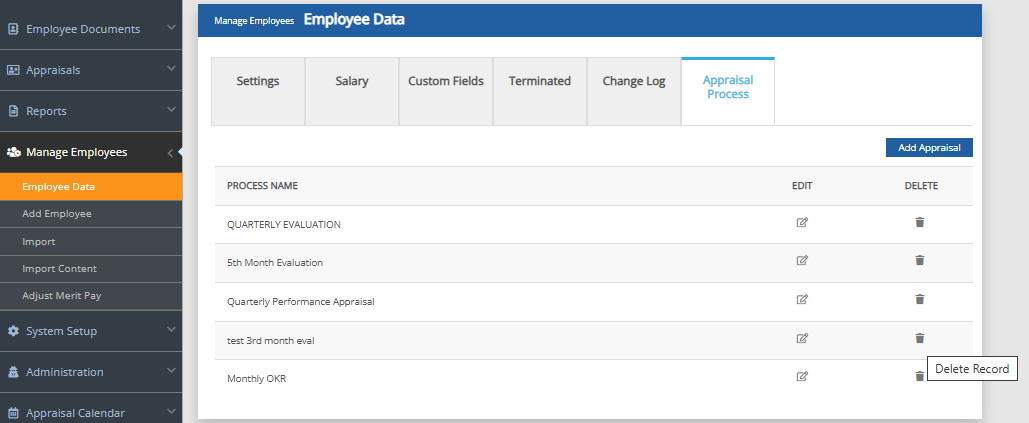Viewport: 1029px width, 423px height.
Task: Edit the test 3rd month eval process
Action: 802,339
